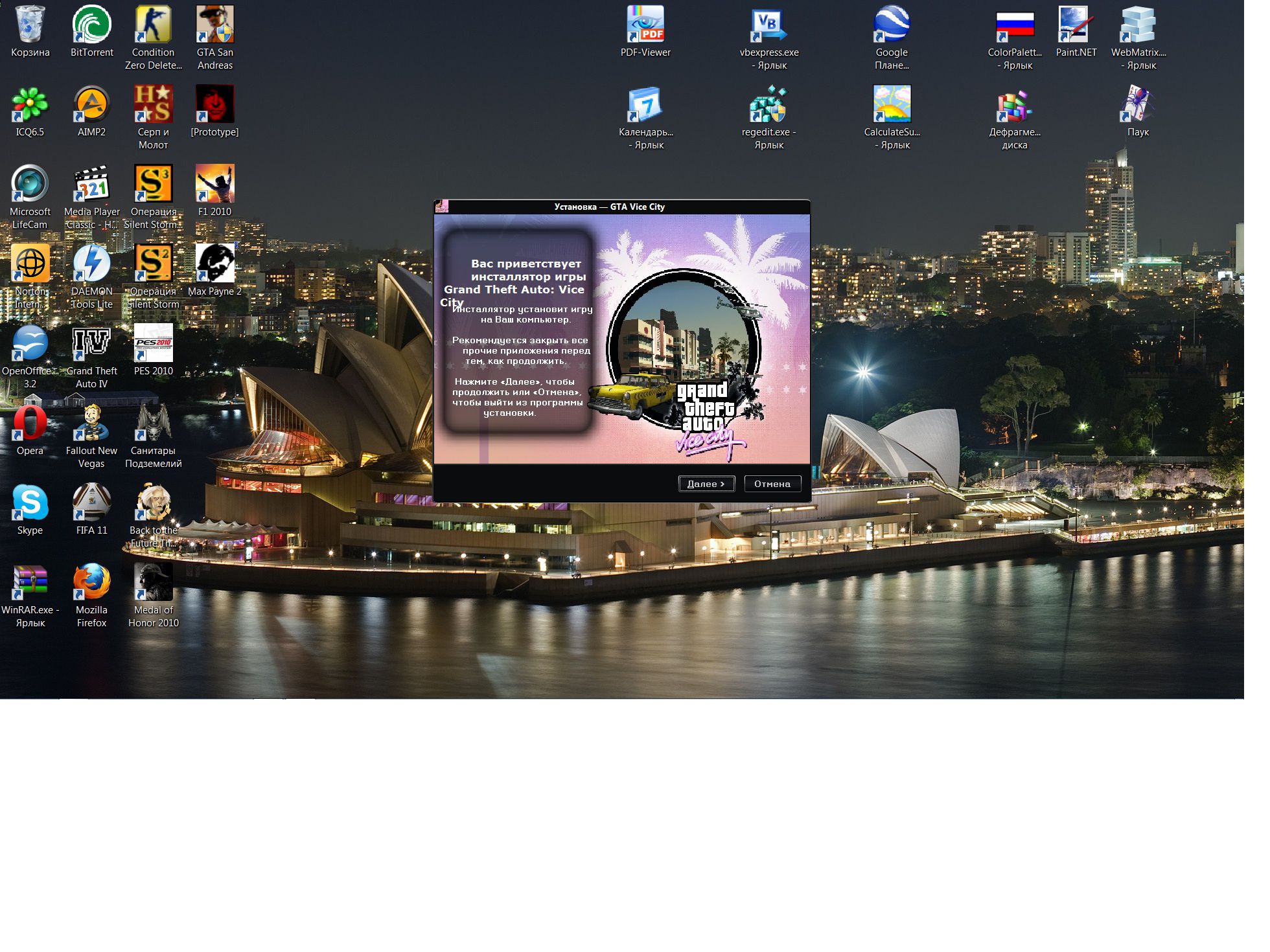Select the Серп и Молот icon
The width and height of the screenshot is (1270, 952).
[x=153, y=104]
